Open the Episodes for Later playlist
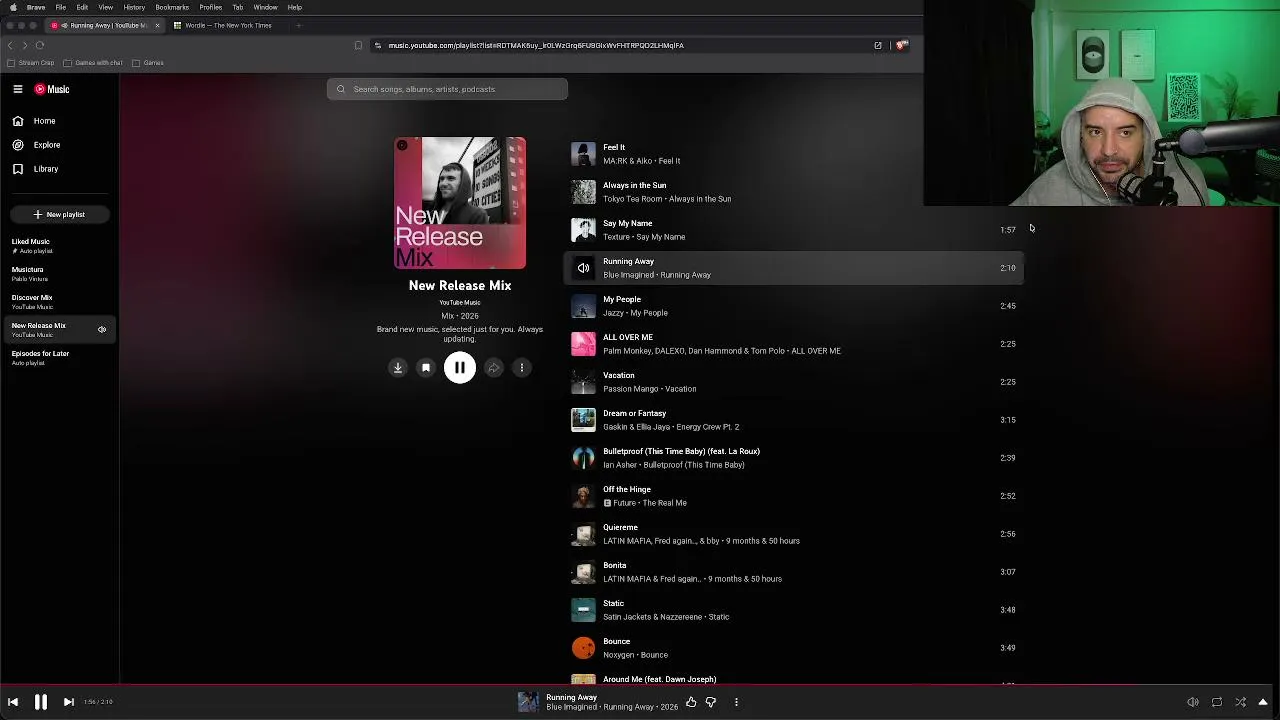The width and height of the screenshot is (1280, 720). 58,357
